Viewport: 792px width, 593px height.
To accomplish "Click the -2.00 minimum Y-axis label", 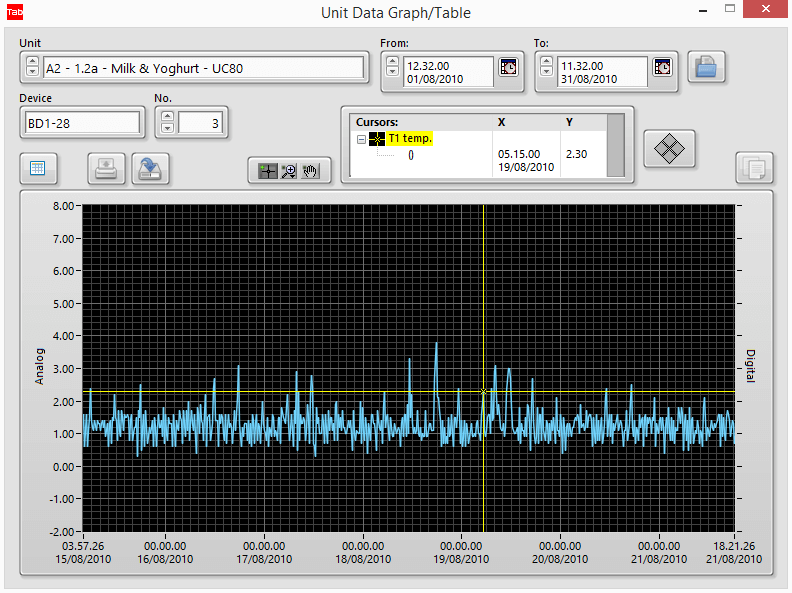I will coord(62,532).
